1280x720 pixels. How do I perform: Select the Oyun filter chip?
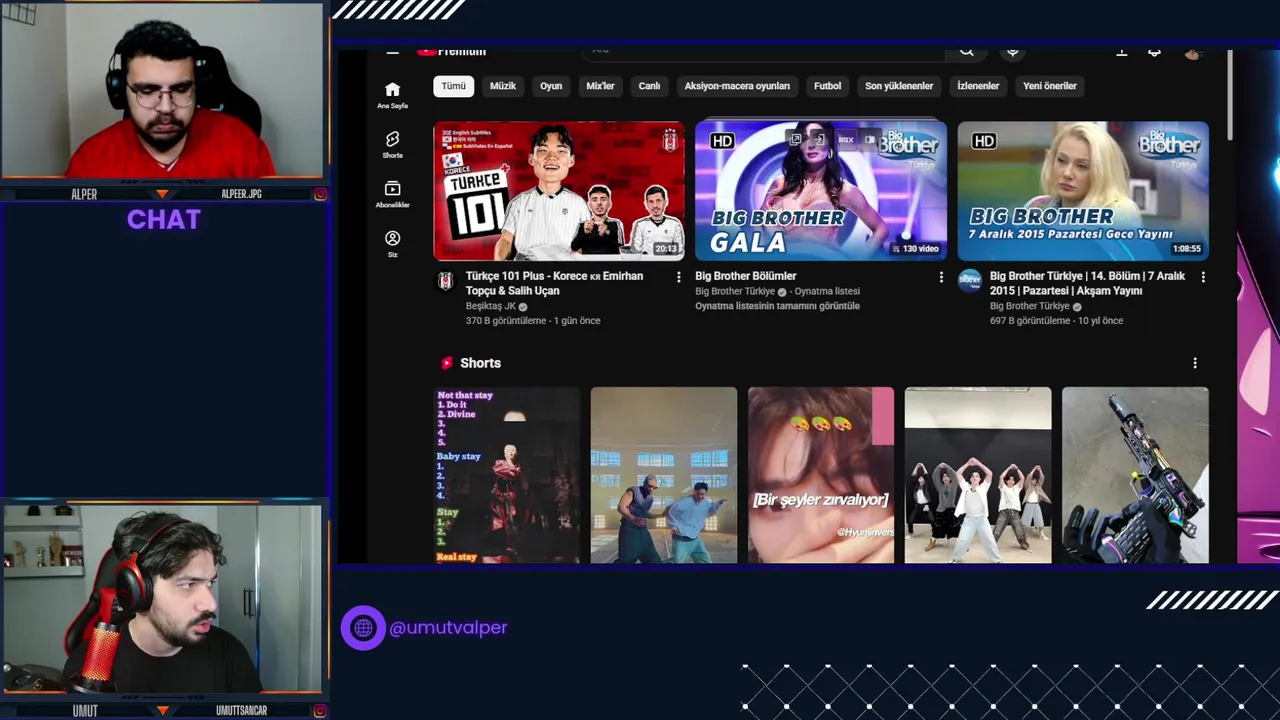[551, 86]
